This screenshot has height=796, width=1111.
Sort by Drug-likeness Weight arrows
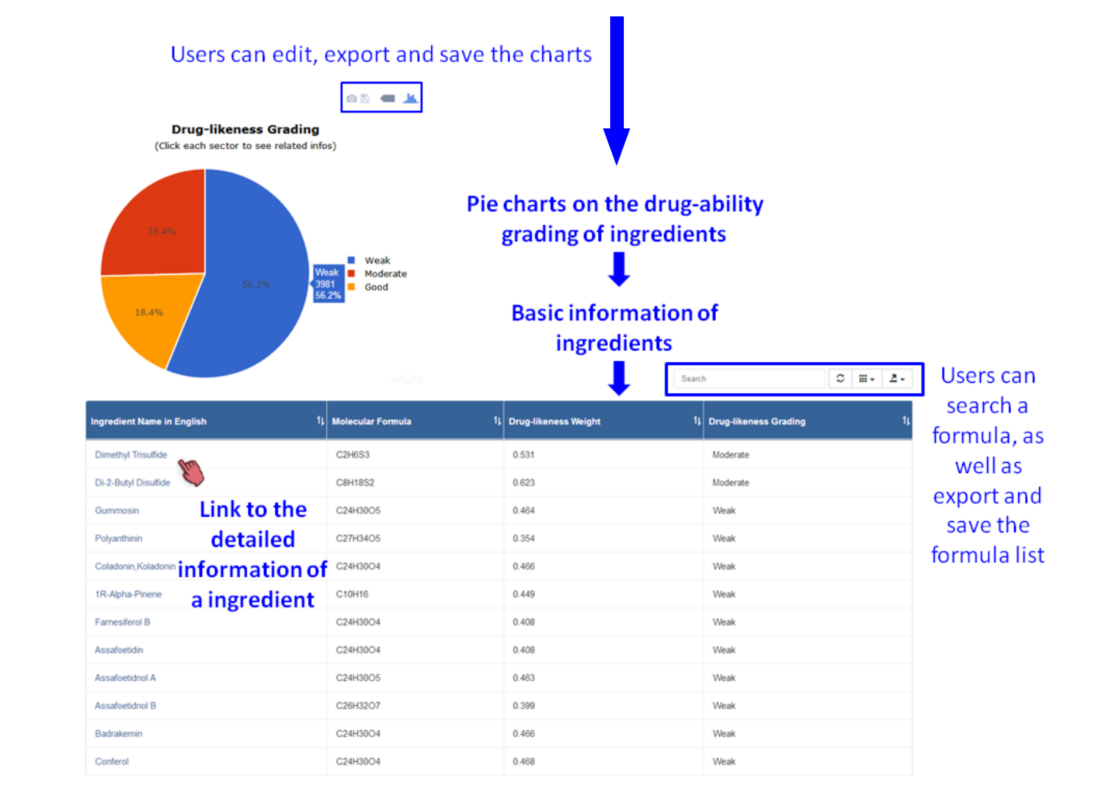(697, 422)
